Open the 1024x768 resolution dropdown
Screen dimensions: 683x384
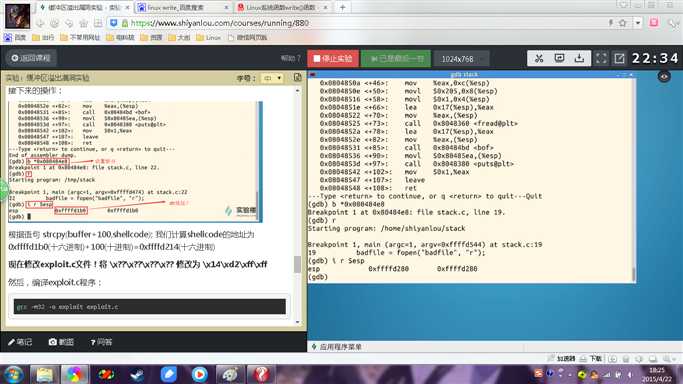461,59
